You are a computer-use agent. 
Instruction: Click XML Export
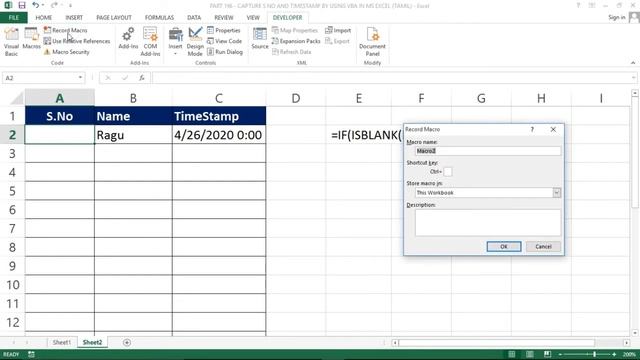pyautogui.click(x=338, y=41)
